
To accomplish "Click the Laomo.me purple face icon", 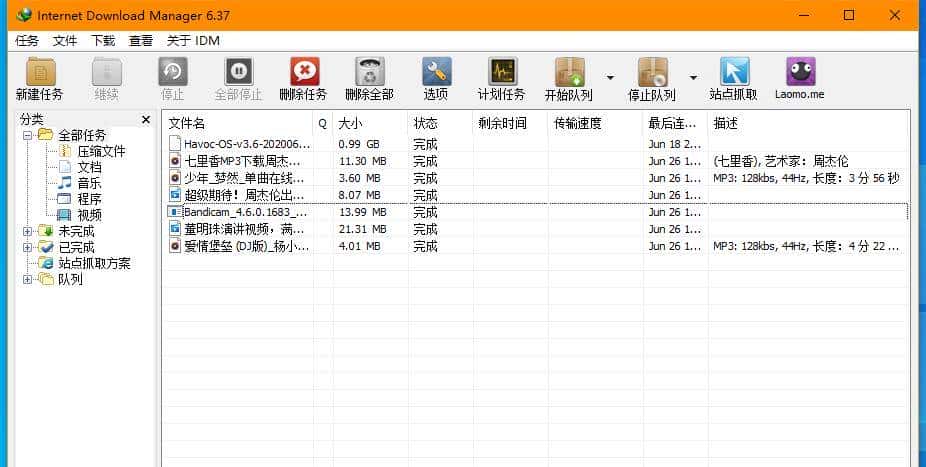I will (x=801, y=71).
